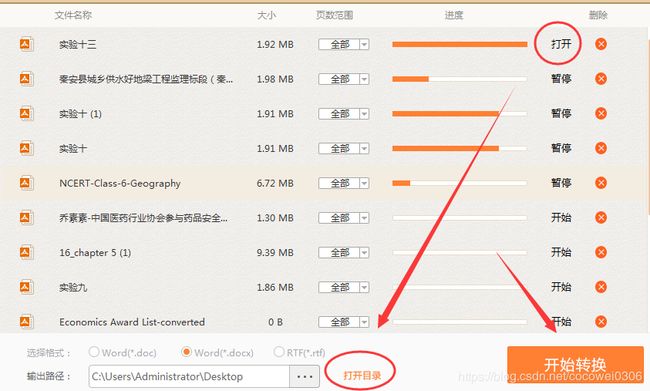Click the 页数范围 column header
Viewport: 650px width, 391px height.
click(334, 15)
